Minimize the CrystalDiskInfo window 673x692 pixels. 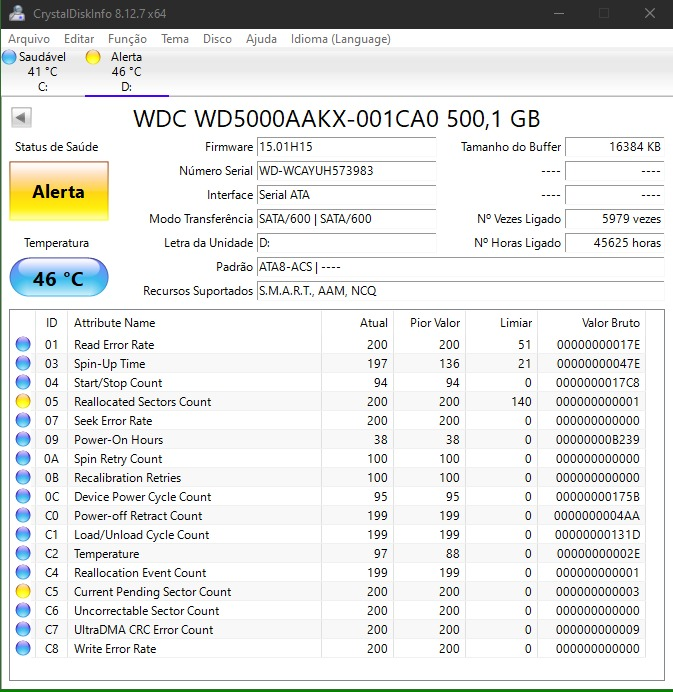(x=559, y=13)
